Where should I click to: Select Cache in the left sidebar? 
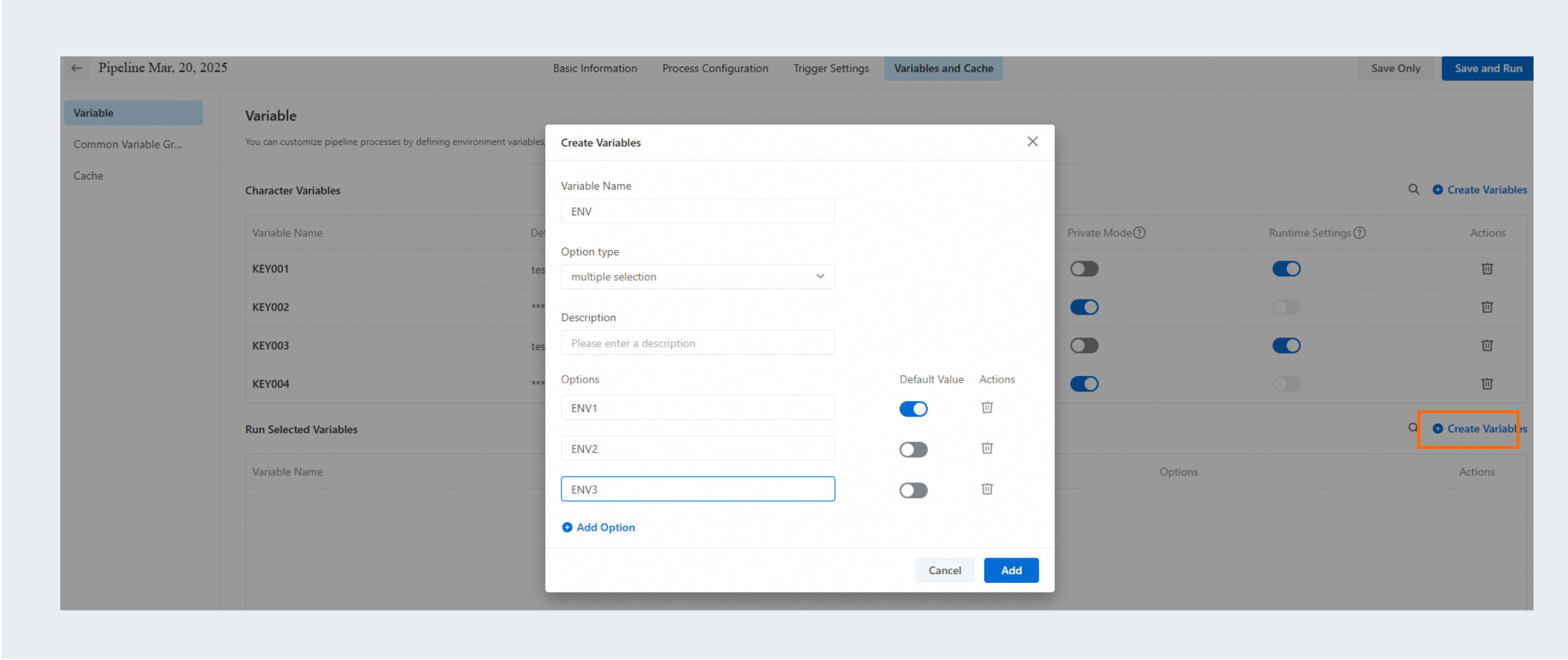tap(88, 176)
